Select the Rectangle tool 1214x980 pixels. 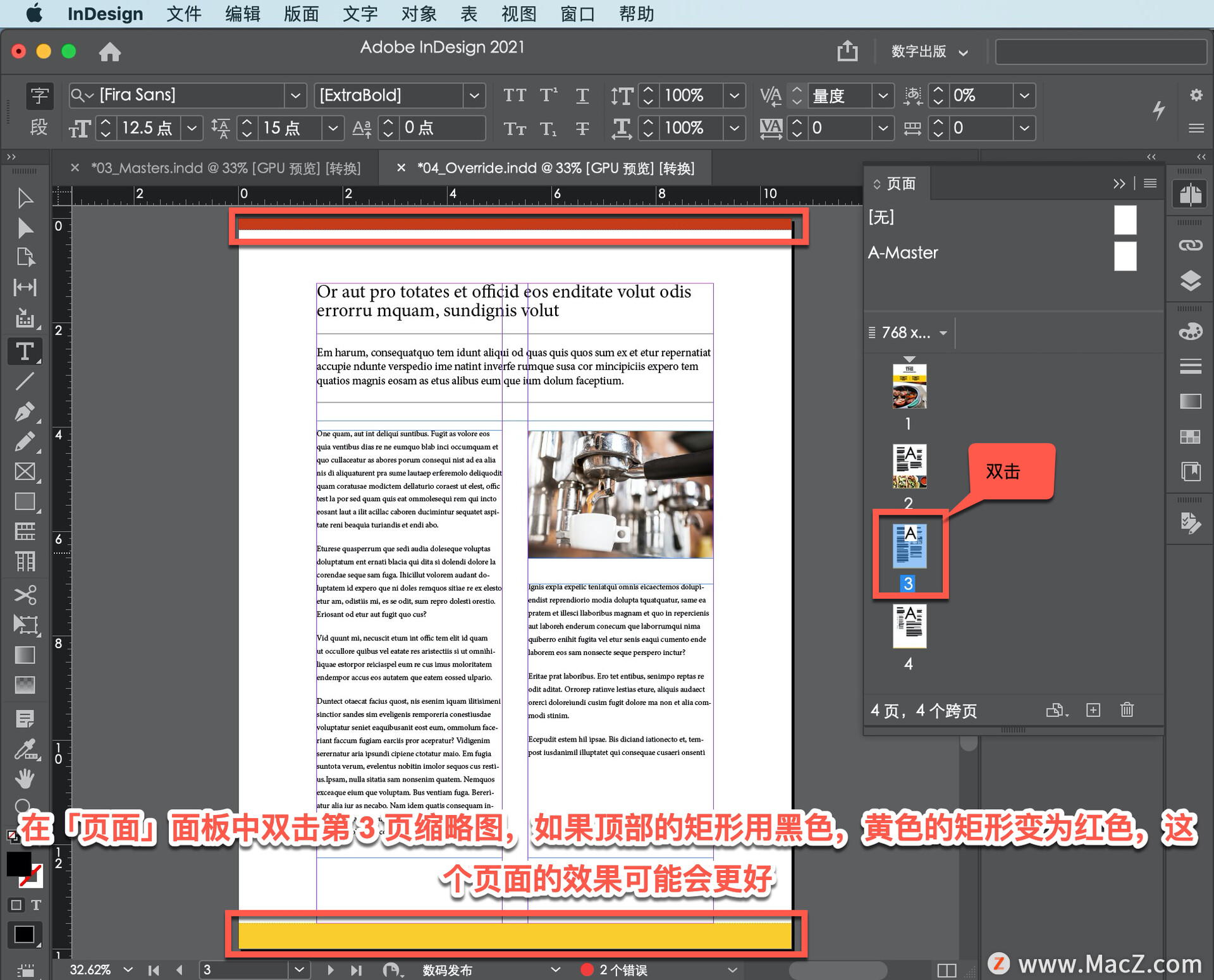(x=25, y=502)
